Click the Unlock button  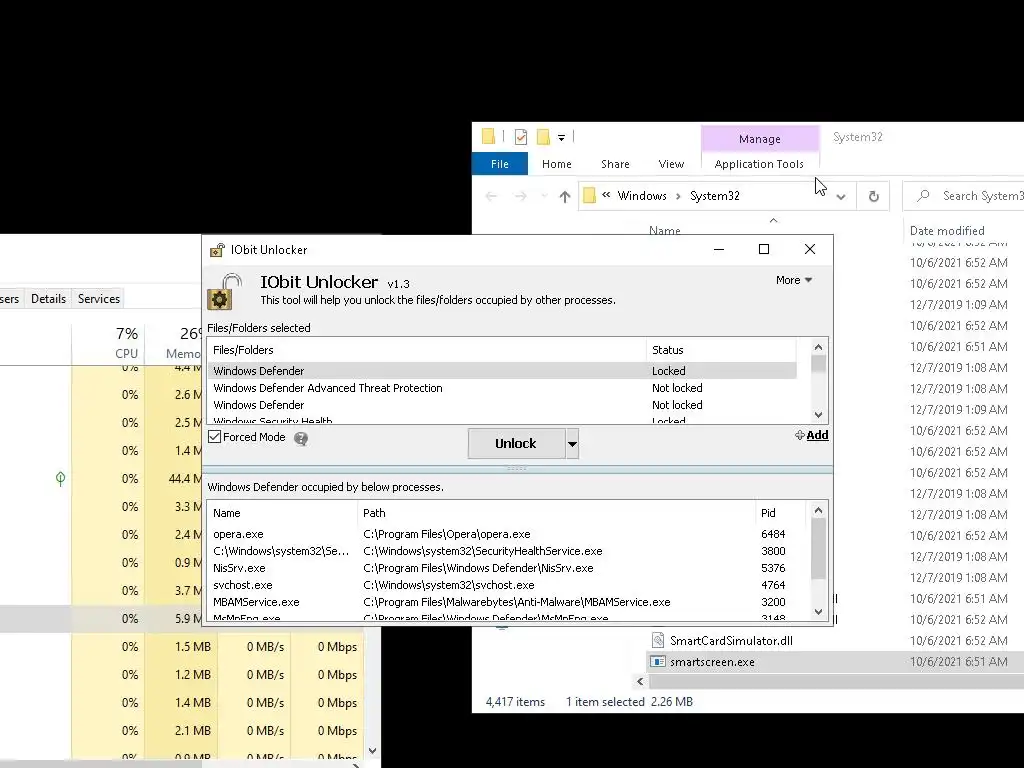[x=516, y=443]
